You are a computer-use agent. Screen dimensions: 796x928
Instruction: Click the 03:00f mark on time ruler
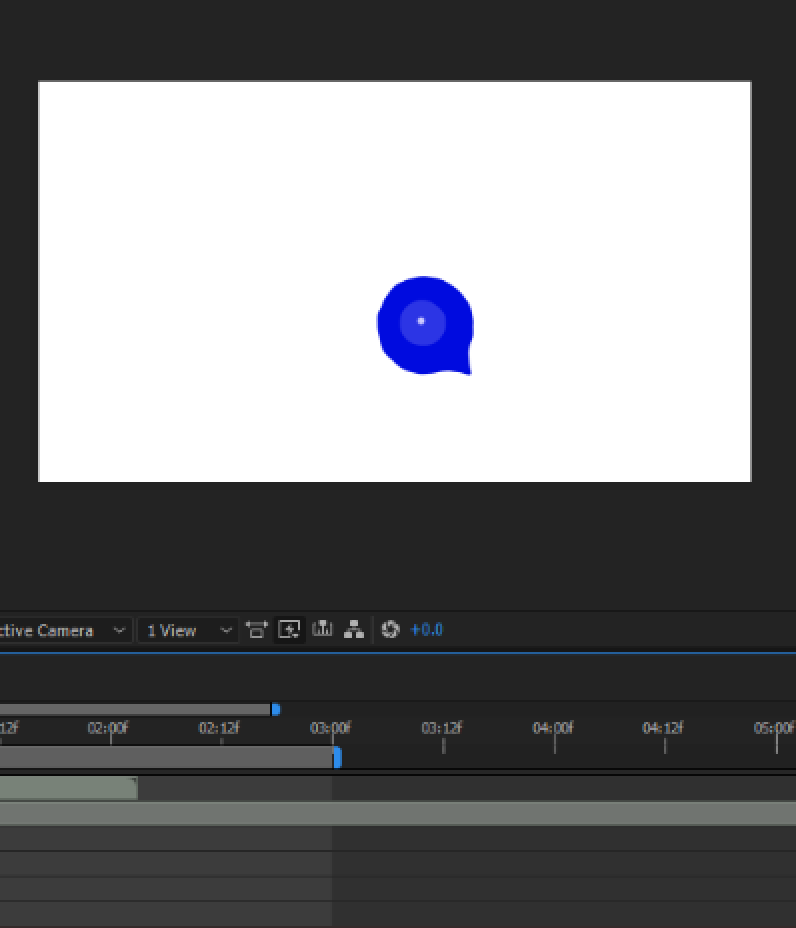[330, 728]
